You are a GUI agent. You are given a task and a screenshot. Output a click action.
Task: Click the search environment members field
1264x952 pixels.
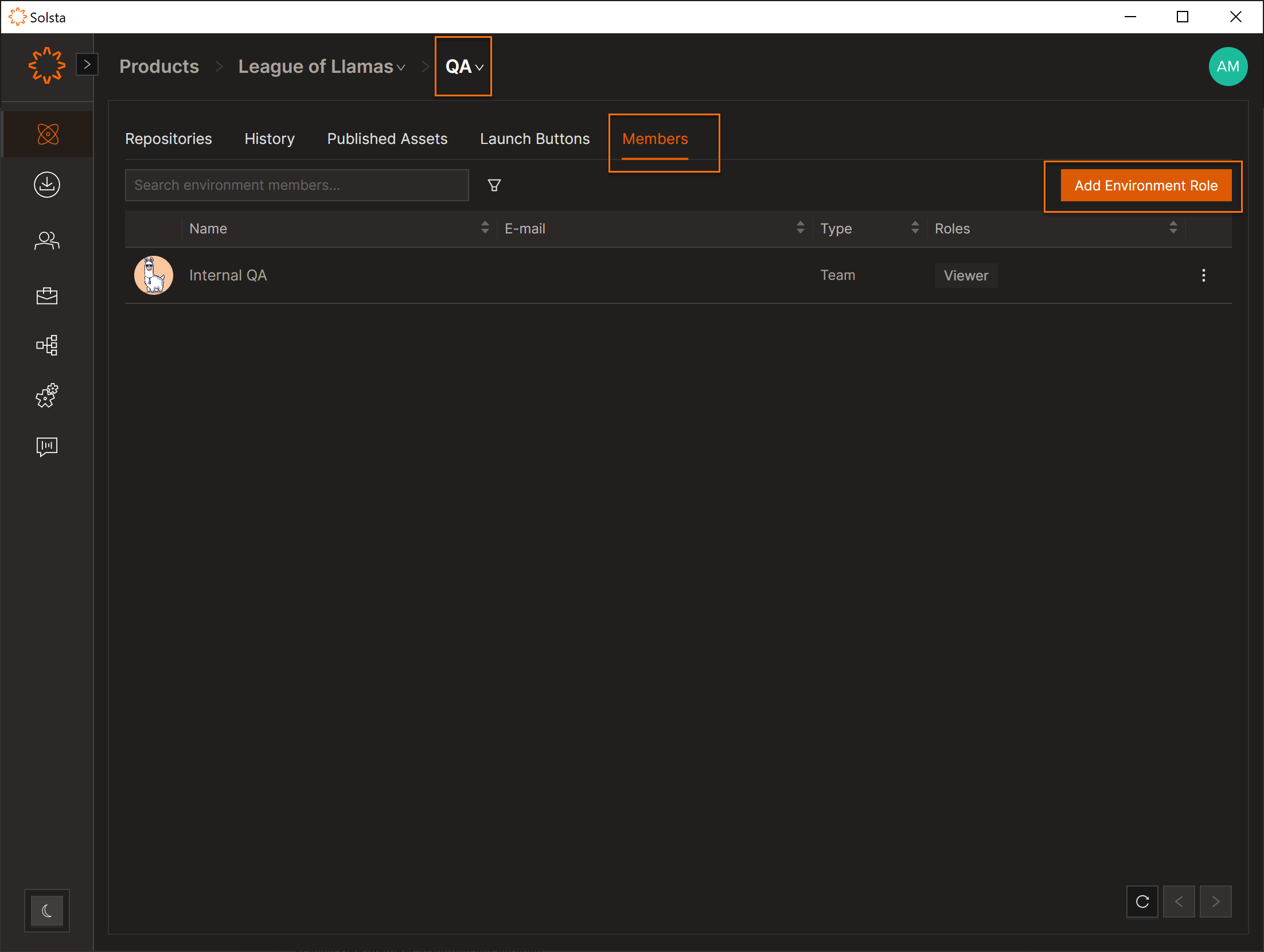click(297, 185)
